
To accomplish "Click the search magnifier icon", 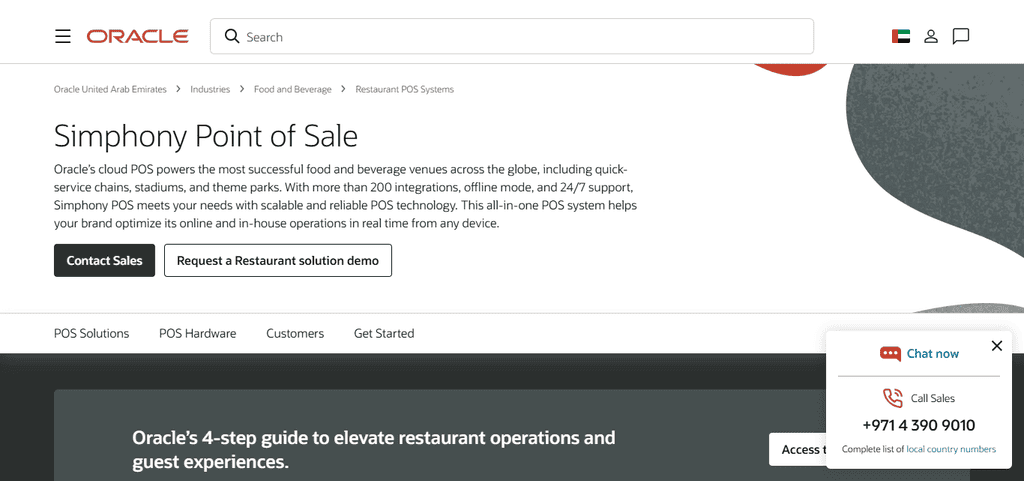I will [232, 36].
